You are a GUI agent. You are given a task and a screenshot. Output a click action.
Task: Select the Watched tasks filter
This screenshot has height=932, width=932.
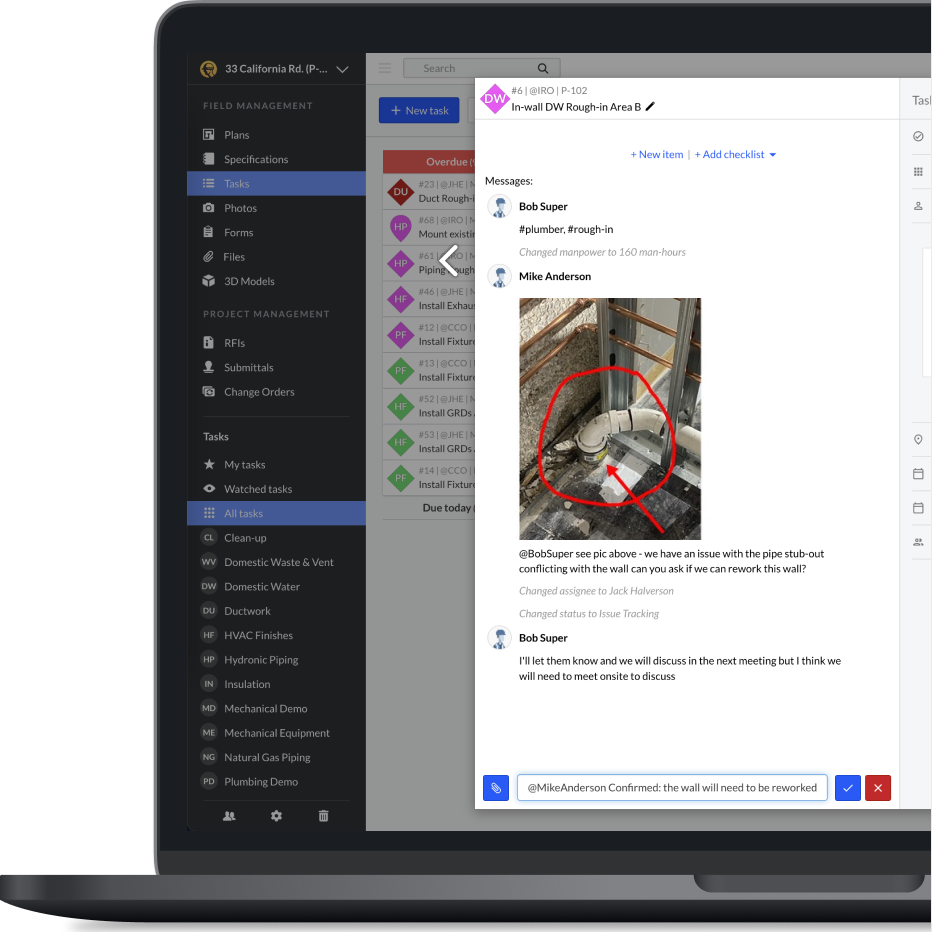(x=257, y=489)
